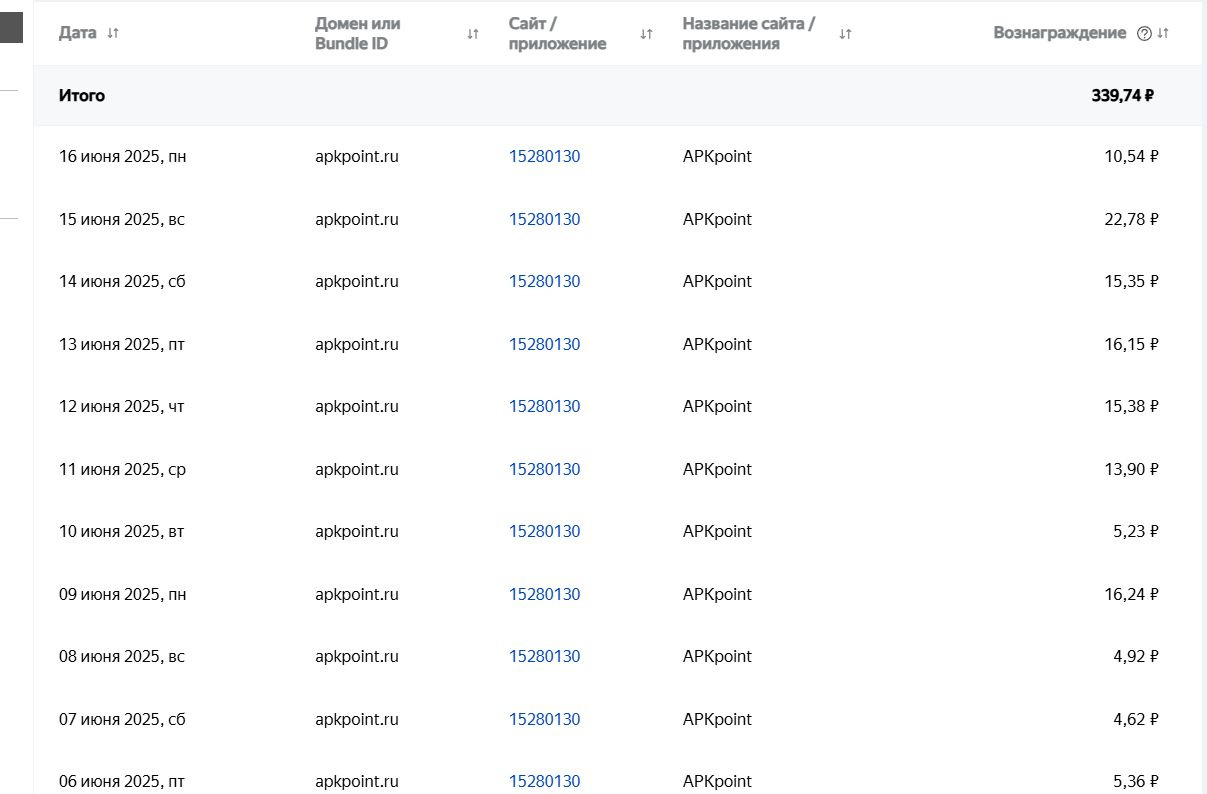The image size is (1207, 794).
Task: Open the Вознаграждение help question icon
Action: coord(1144,33)
